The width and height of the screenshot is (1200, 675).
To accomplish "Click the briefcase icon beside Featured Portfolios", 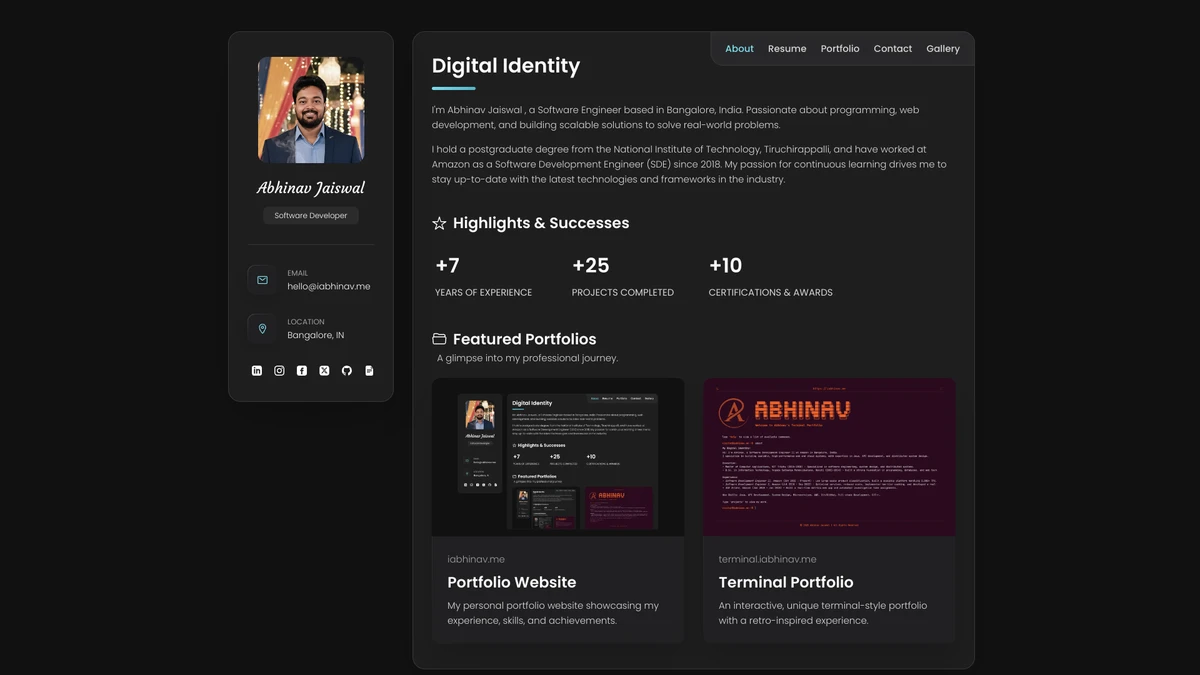I will pyautogui.click(x=438, y=338).
